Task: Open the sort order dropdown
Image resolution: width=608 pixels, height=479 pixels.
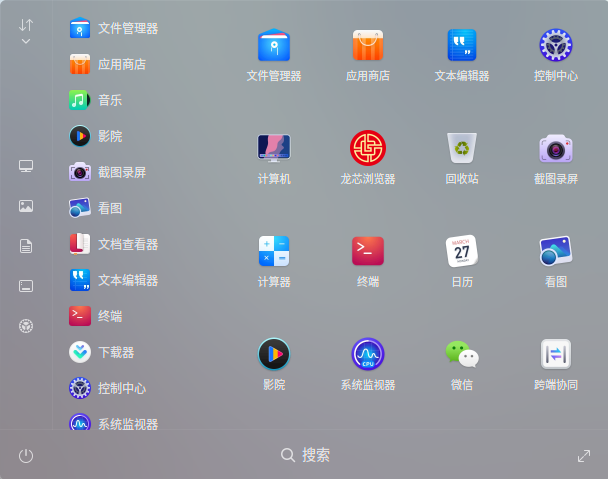Action: 26,31
